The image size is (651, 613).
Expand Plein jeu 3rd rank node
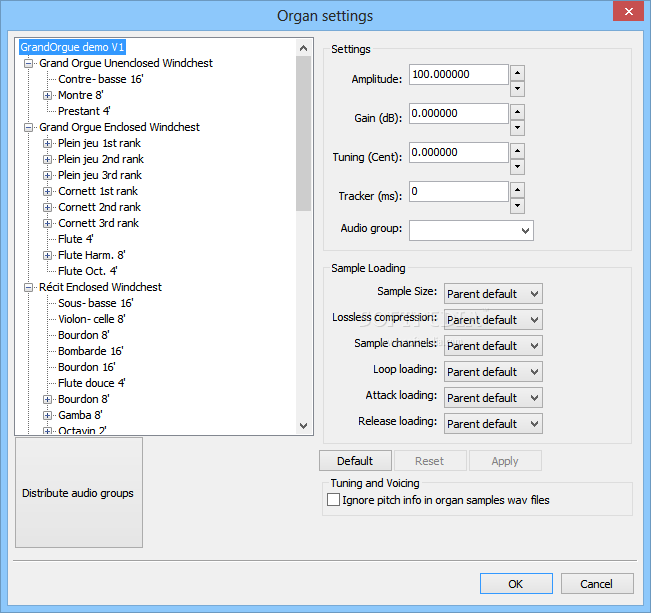tap(47, 176)
